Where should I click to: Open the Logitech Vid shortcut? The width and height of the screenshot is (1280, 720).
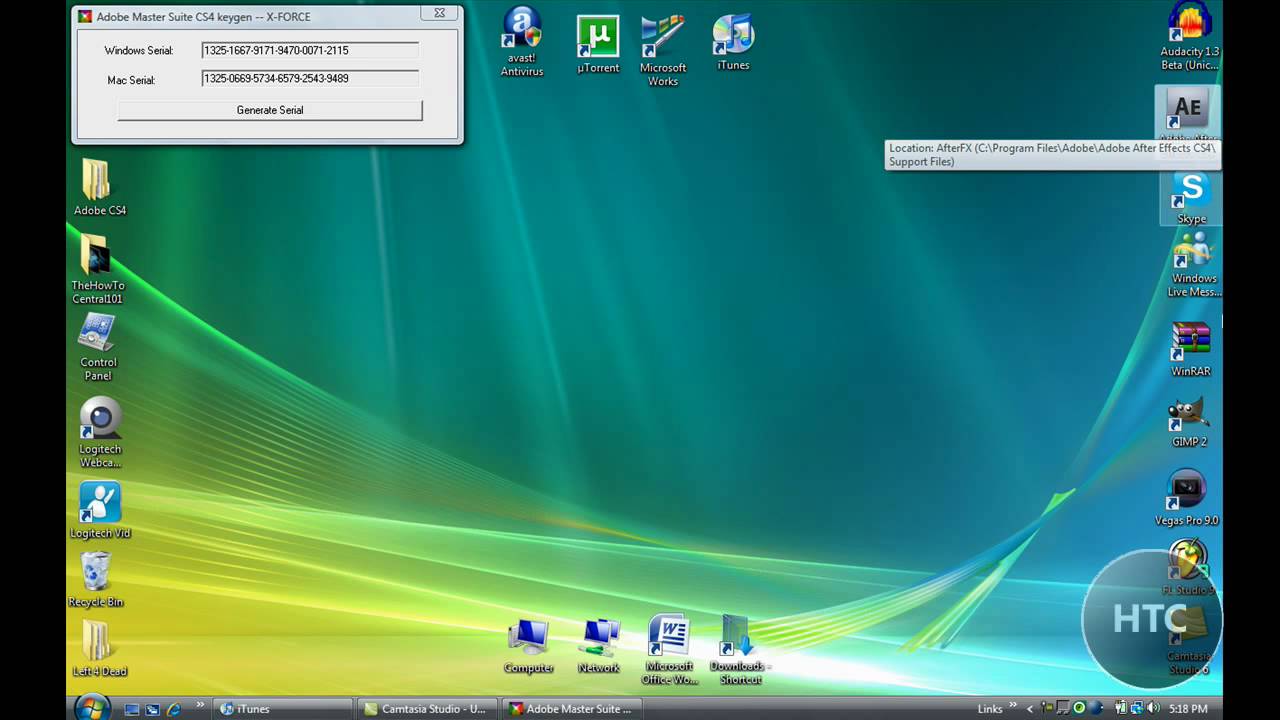pos(100,510)
